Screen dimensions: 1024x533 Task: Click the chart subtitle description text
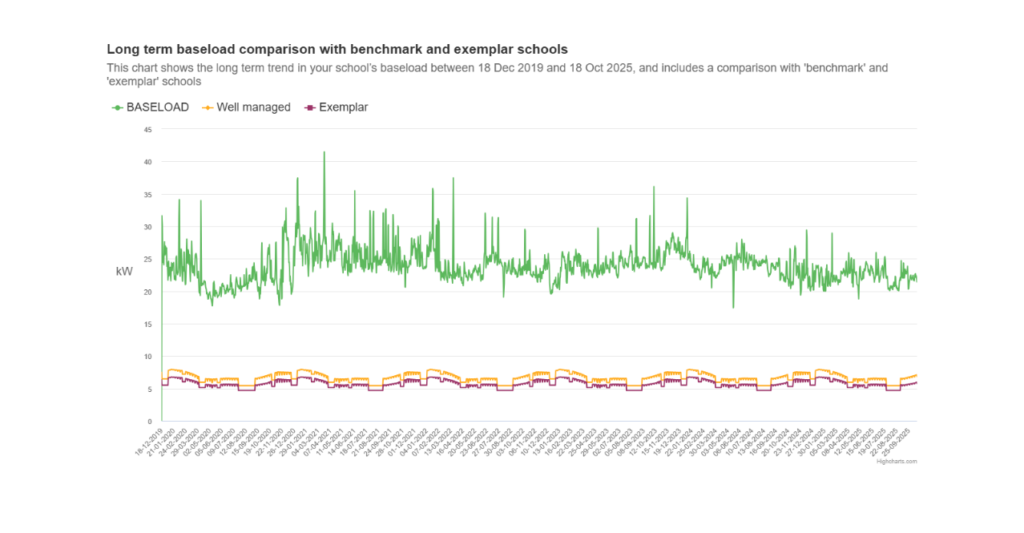[497, 73]
